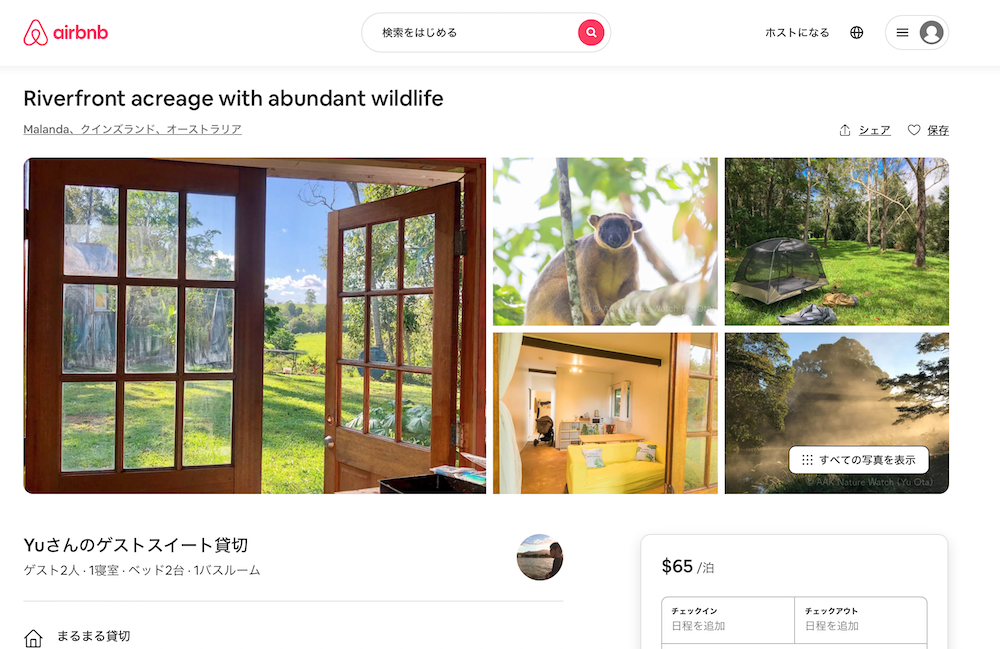
Task: Open the hamburger menu icon
Action: pyautogui.click(x=902, y=33)
